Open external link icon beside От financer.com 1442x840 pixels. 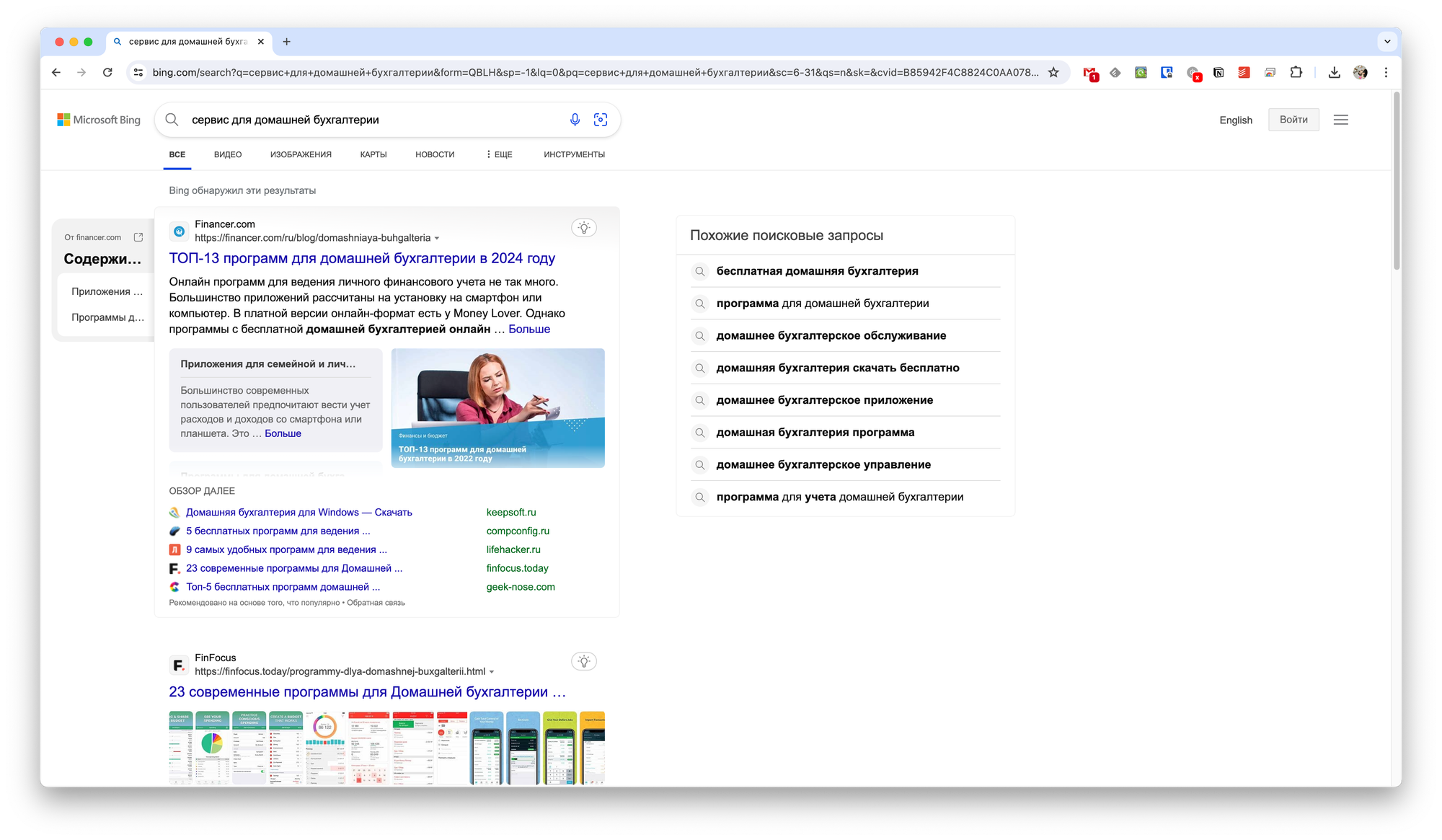pyautogui.click(x=138, y=237)
